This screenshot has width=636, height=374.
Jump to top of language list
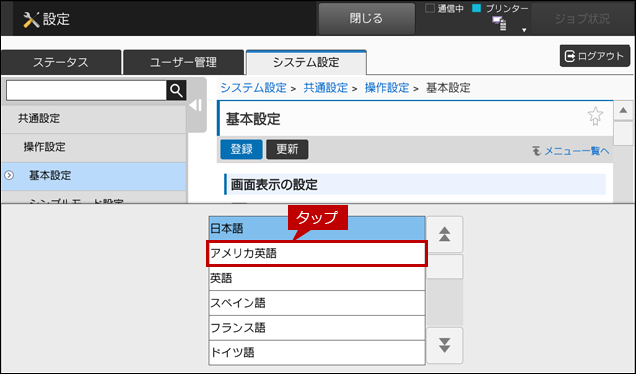(445, 234)
